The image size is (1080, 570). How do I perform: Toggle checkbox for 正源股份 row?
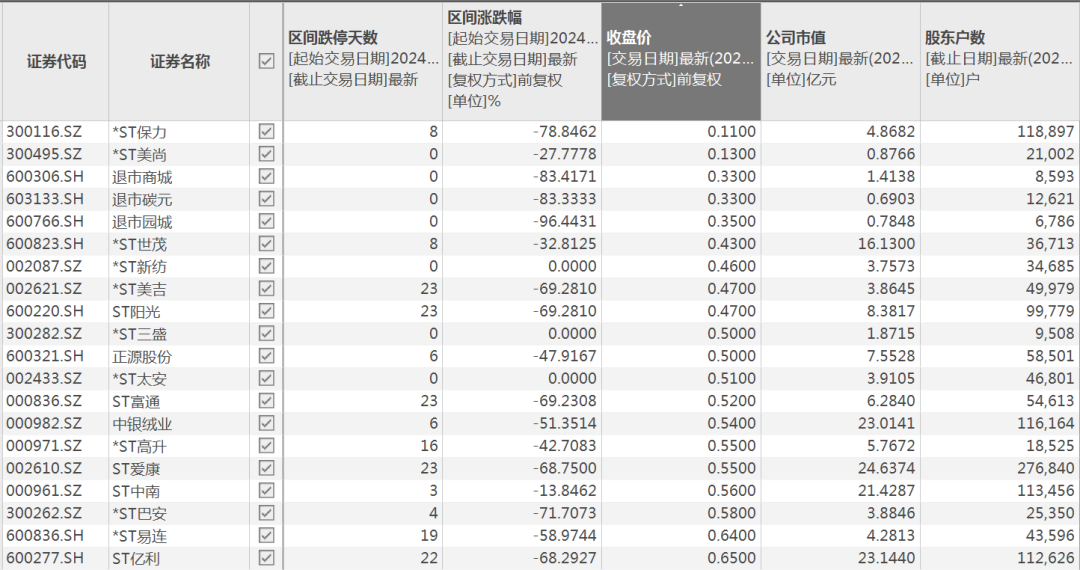point(266,356)
